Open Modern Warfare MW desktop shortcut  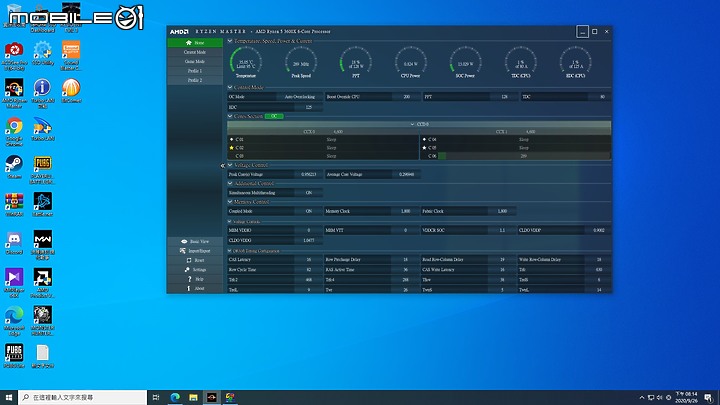click(x=43, y=245)
